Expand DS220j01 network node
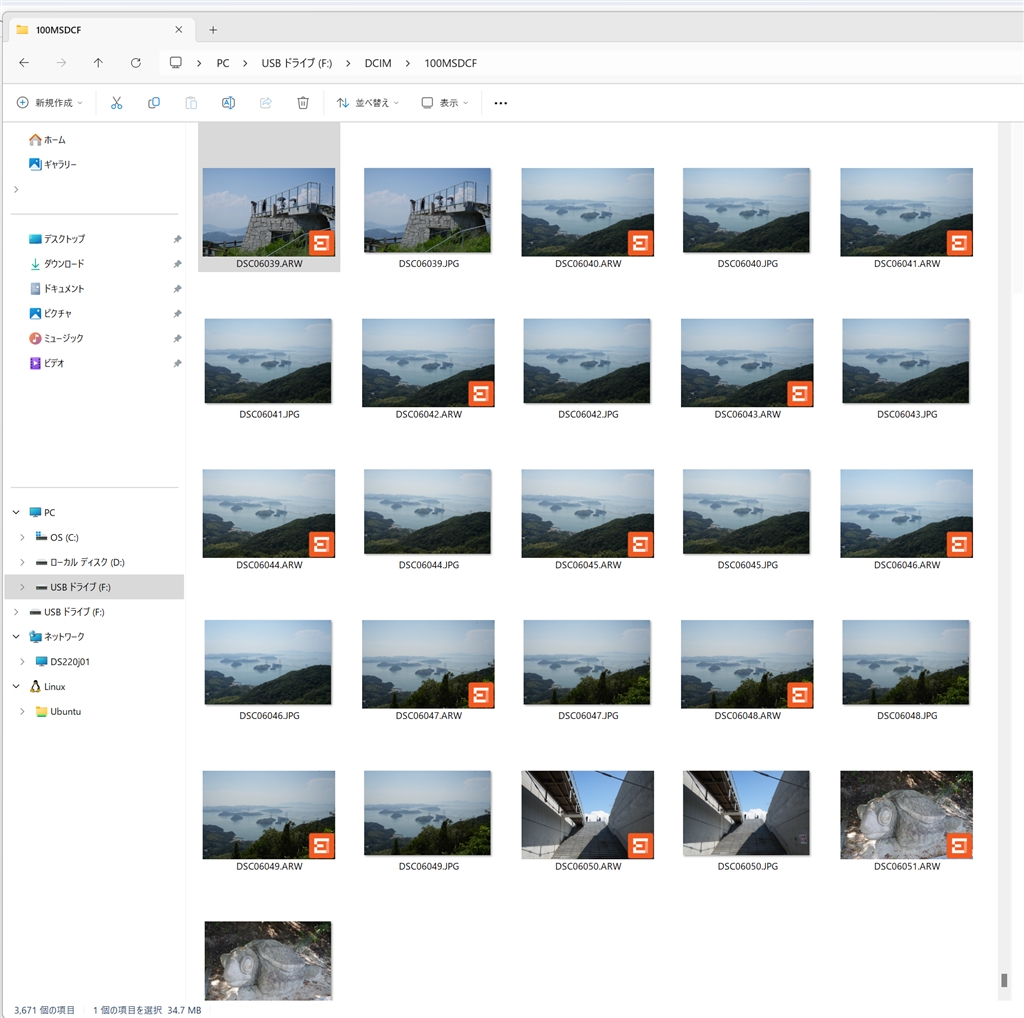The width and height of the screenshot is (1024, 1018). pos(22,661)
